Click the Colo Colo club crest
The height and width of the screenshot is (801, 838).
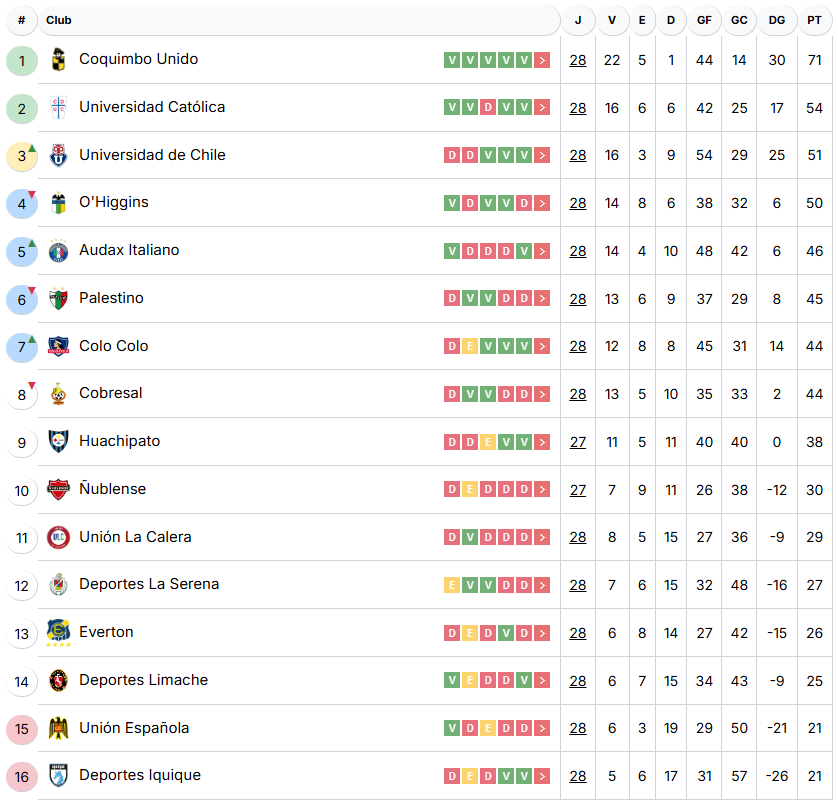point(58,346)
